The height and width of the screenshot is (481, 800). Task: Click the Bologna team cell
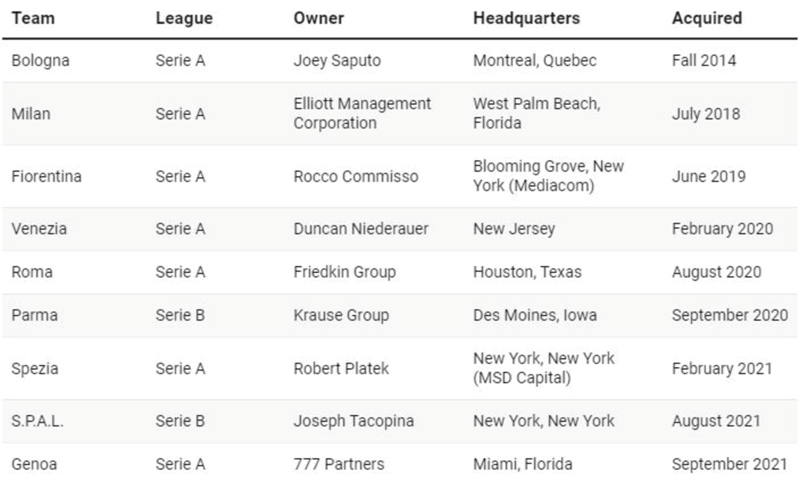point(39,61)
